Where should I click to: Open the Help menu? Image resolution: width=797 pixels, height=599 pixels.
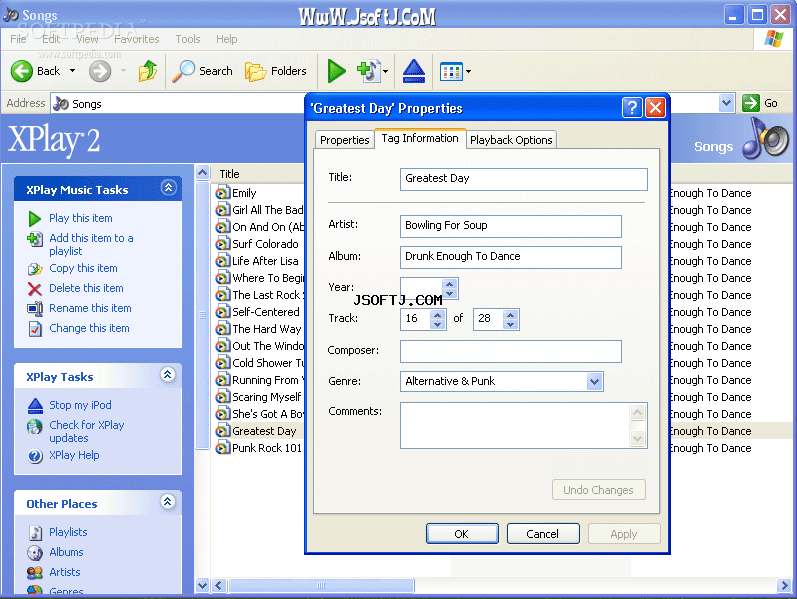pyautogui.click(x=226, y=39)
